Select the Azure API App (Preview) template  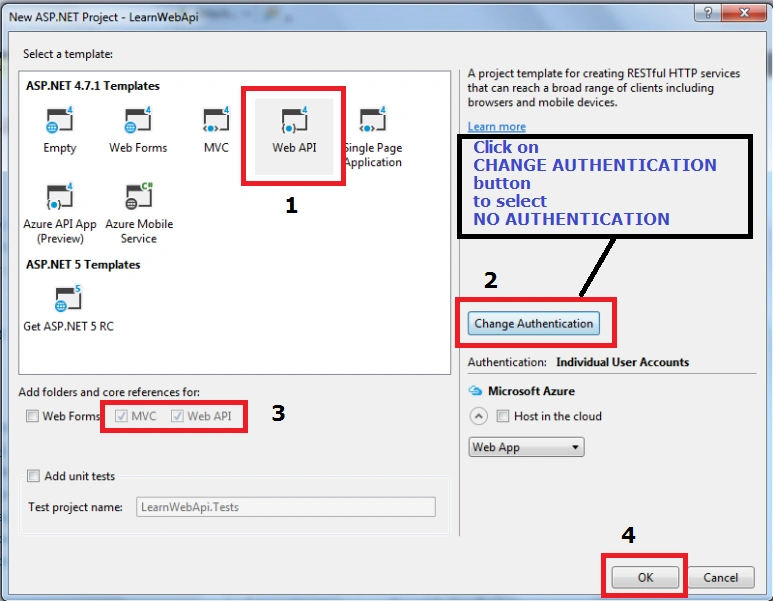pyautogui.click(x=60, y=213)
